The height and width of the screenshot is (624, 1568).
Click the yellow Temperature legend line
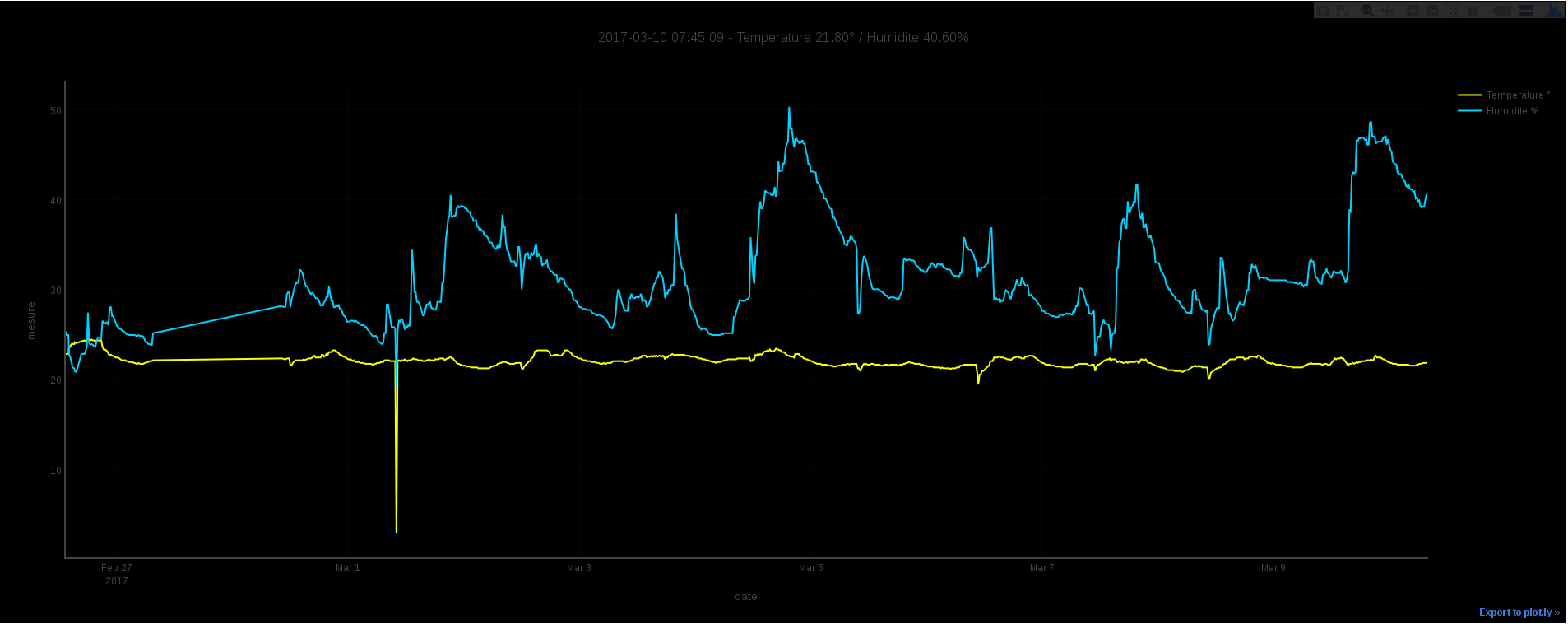click(1470, 95)
